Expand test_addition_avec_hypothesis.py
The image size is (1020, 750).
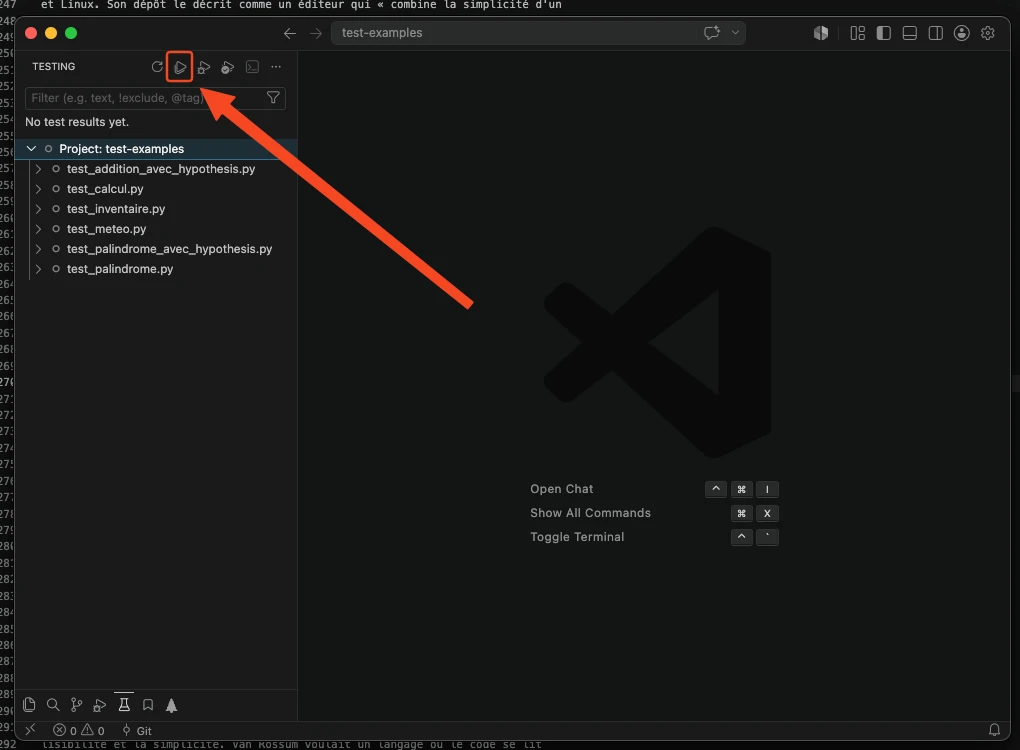(x=38, y=169)
